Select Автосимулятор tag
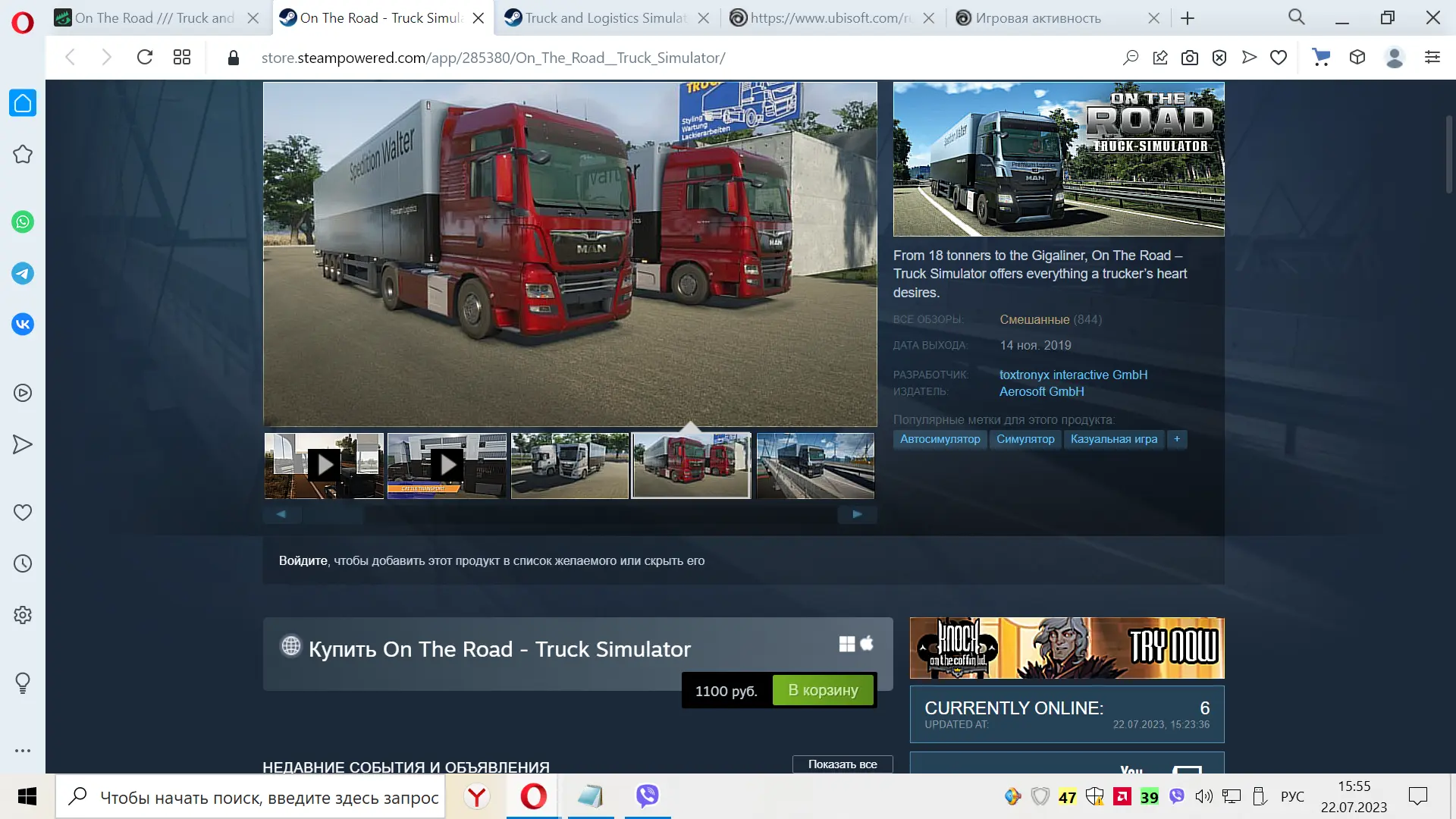The height and width of the screenshot is (819, 1456). pos(940,439)
